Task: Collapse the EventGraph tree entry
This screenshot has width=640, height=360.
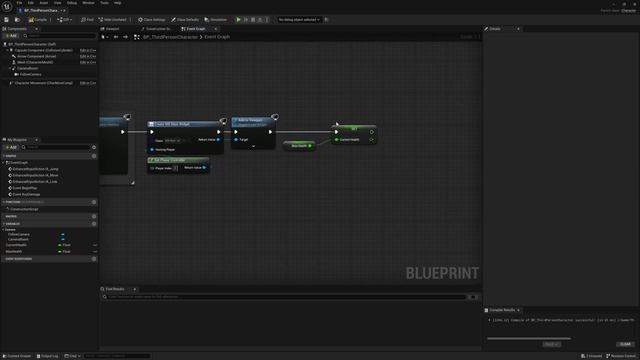Action: 4,162
